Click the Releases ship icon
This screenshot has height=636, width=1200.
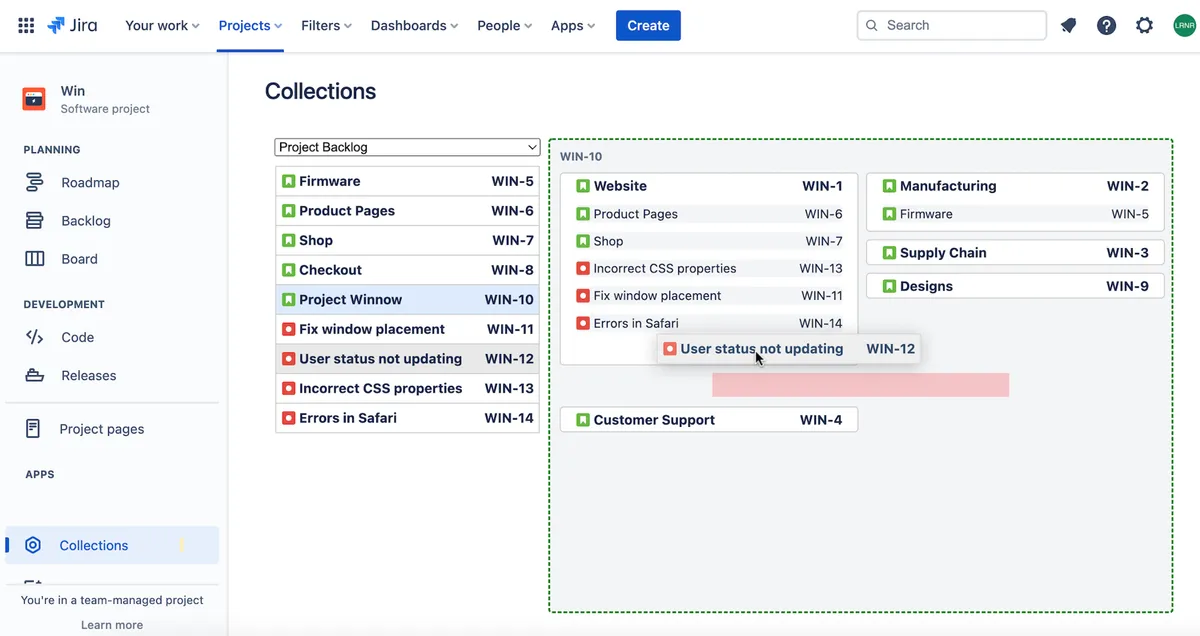[34, 375]
